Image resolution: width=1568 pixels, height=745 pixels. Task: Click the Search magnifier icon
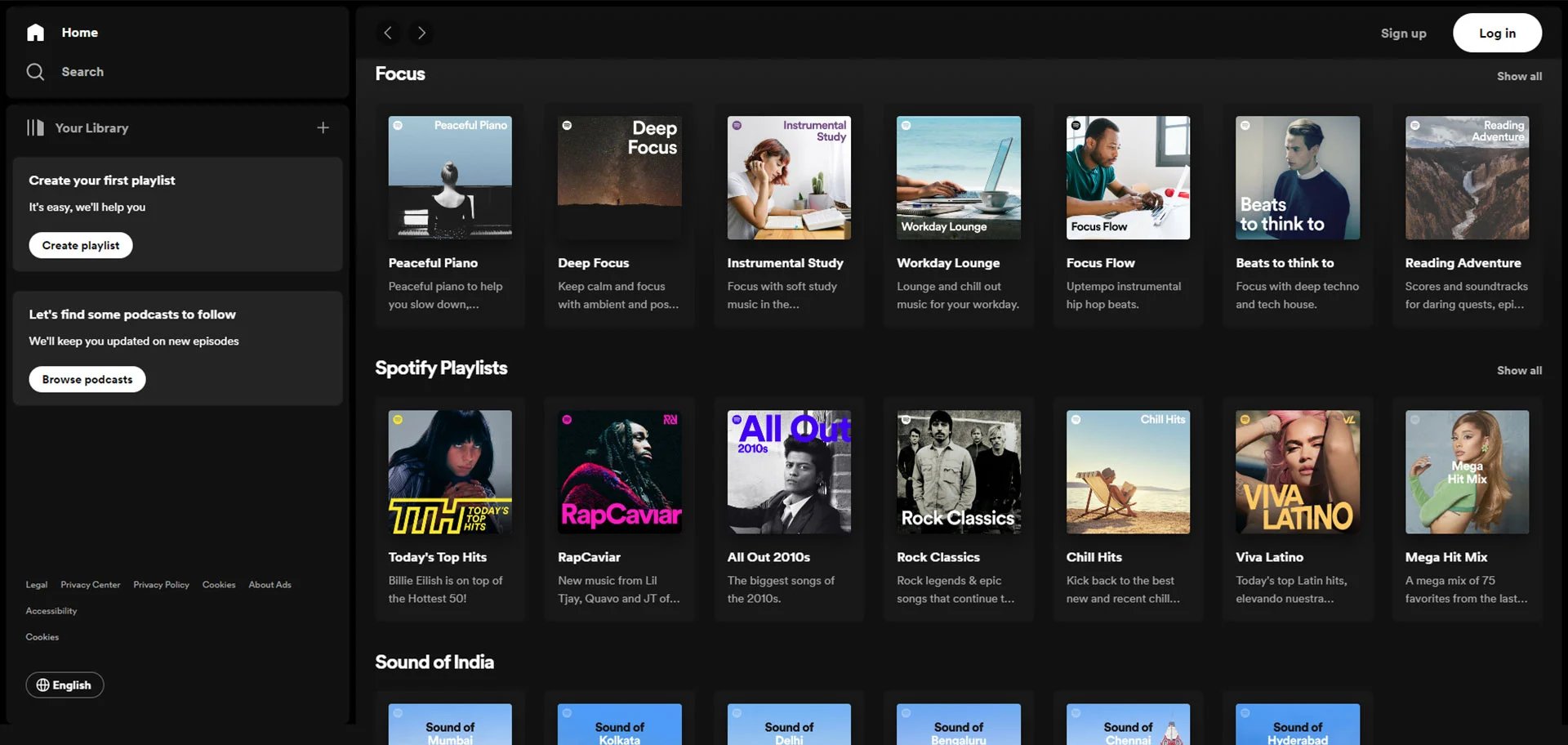[35, 72]
